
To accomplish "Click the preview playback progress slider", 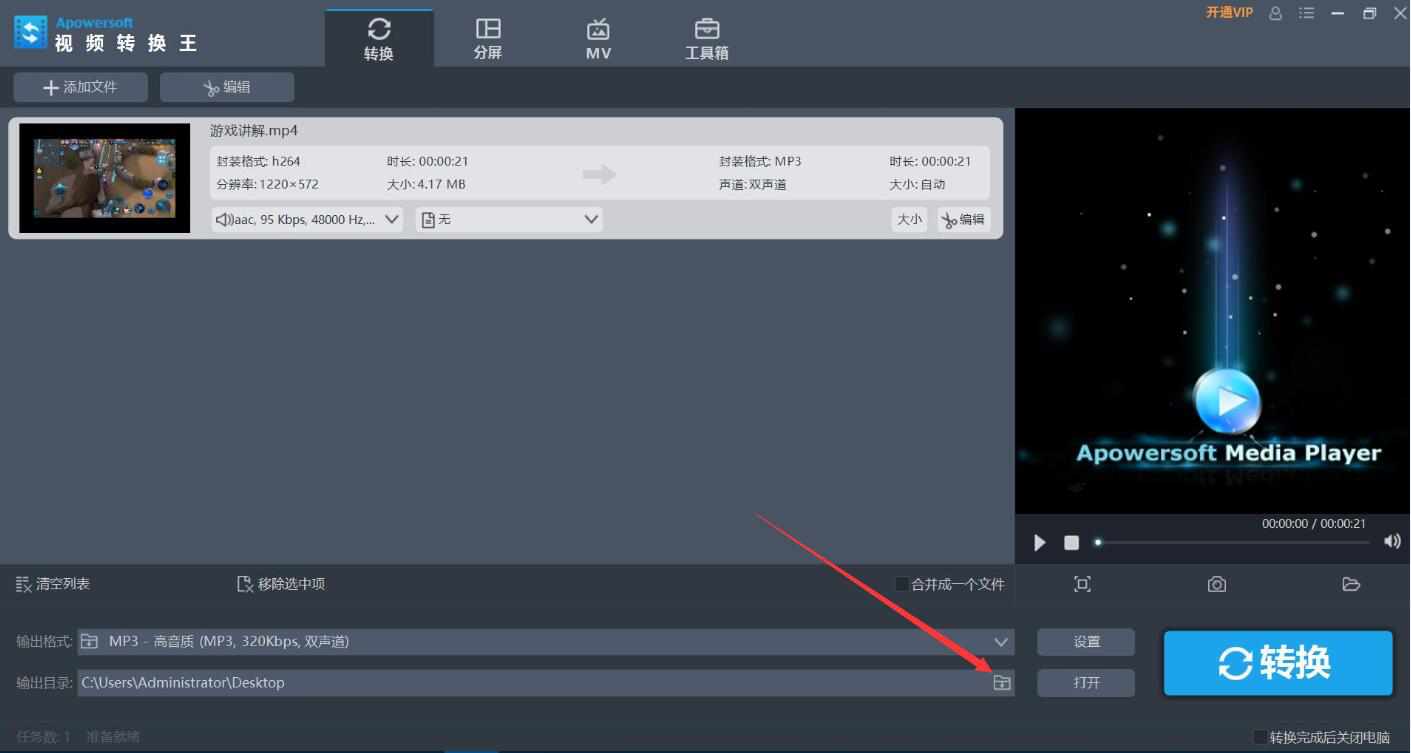I will click(x=1232, y=542).
